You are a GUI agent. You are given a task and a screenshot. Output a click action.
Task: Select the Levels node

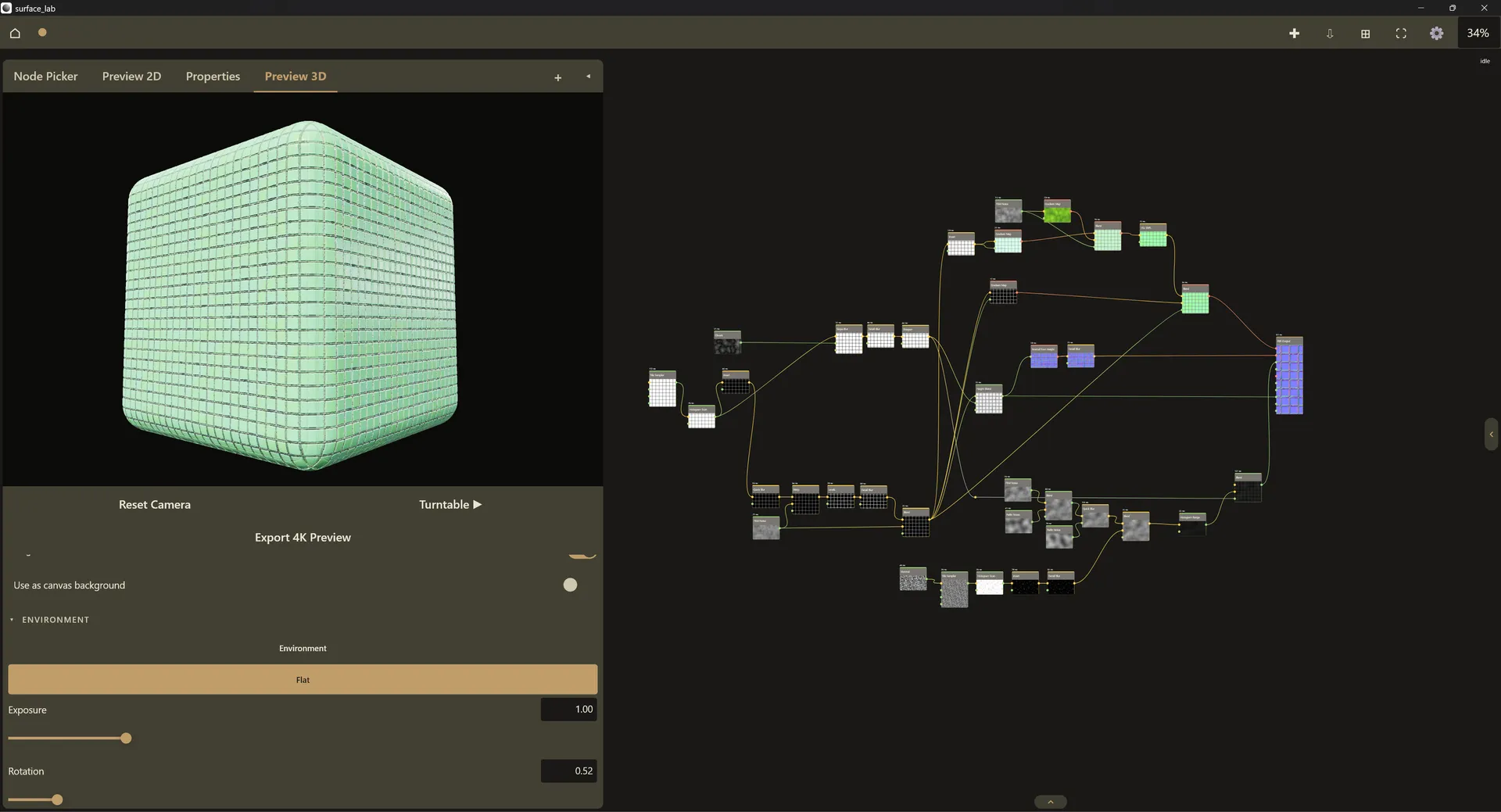coord(840,496)
